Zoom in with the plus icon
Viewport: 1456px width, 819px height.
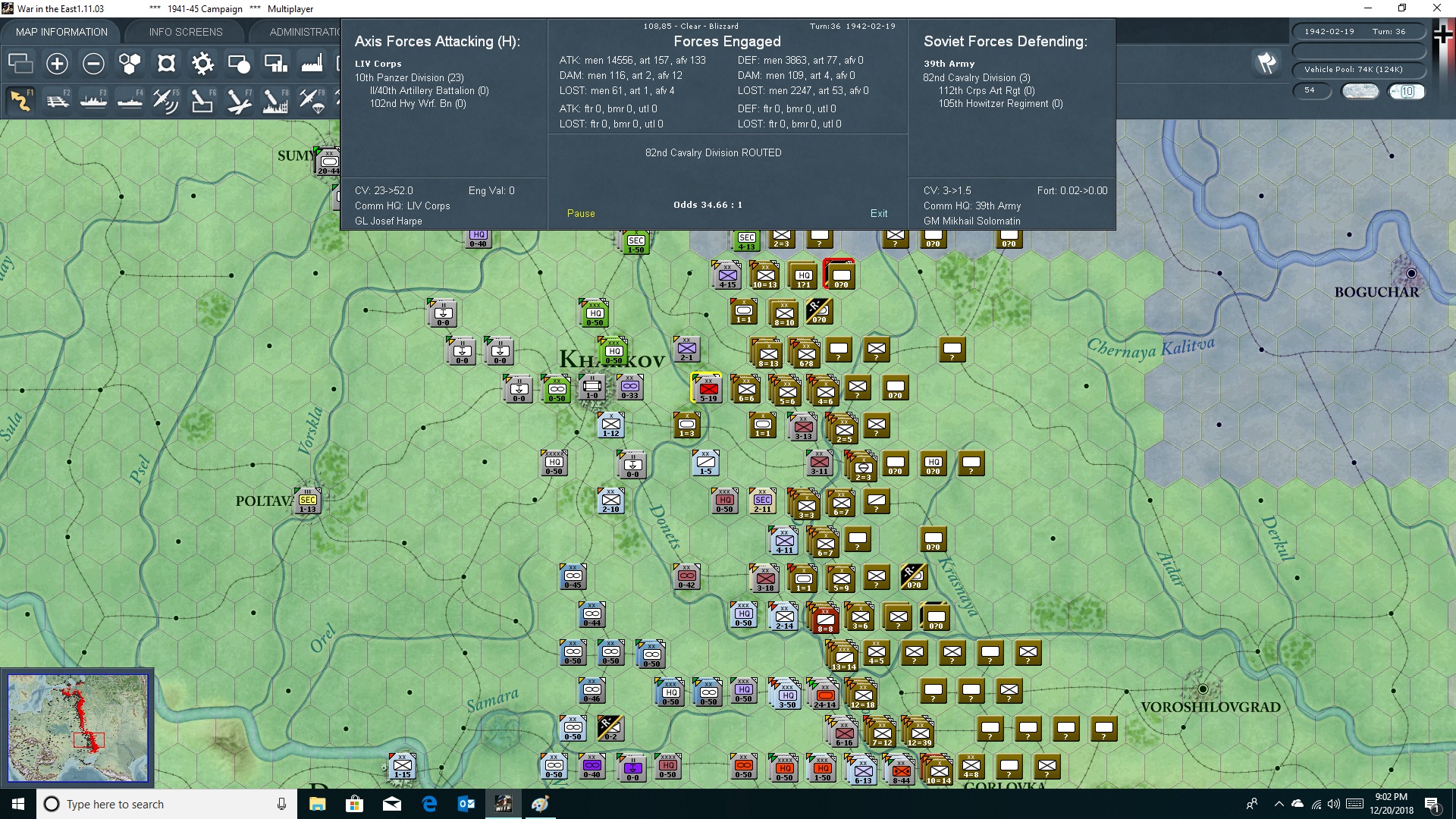[57, 64]
